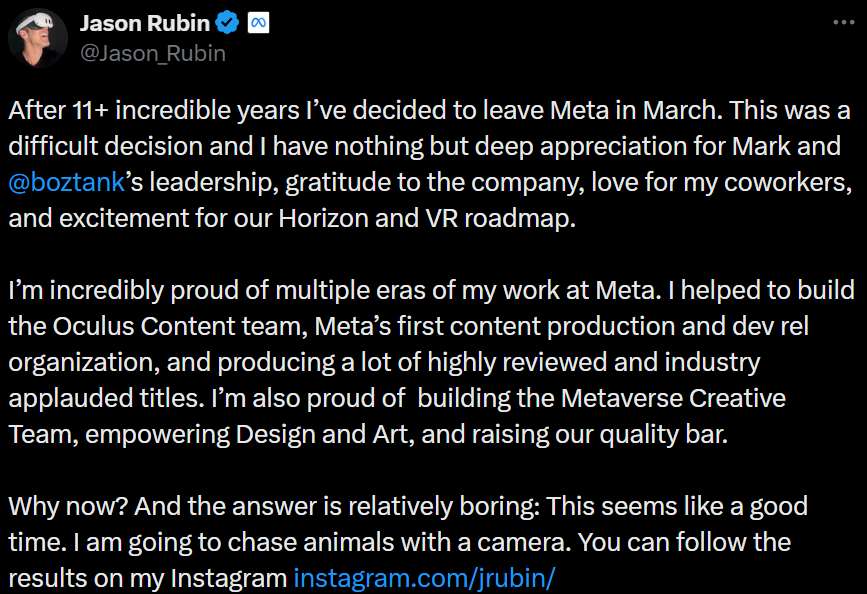Click the blue @boztank mention
Screen dimensions: 867x594
68,182
